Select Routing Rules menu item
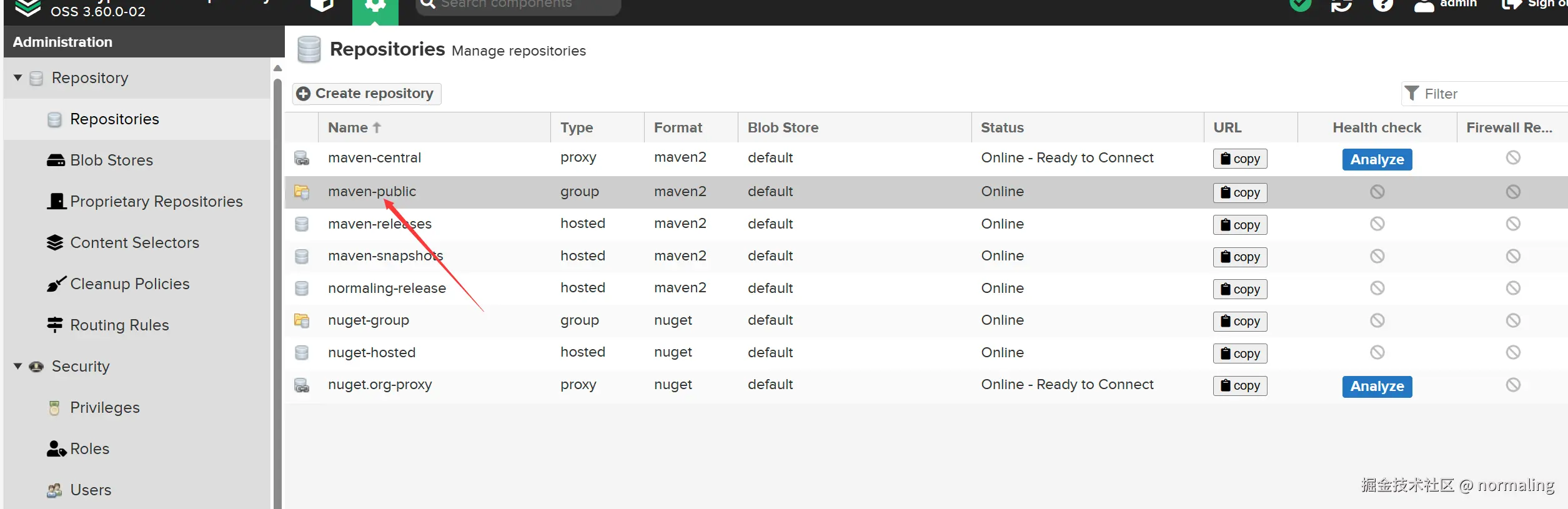 tap(119, 325)
